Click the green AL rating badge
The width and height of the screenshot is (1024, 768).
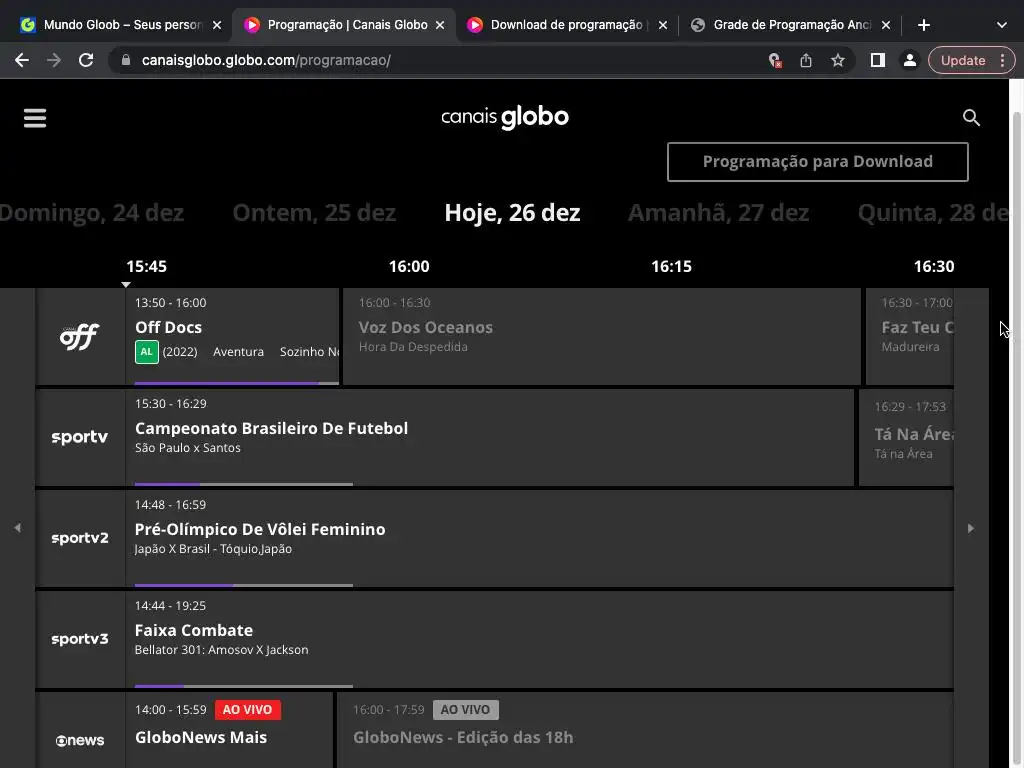pos(147,352)
